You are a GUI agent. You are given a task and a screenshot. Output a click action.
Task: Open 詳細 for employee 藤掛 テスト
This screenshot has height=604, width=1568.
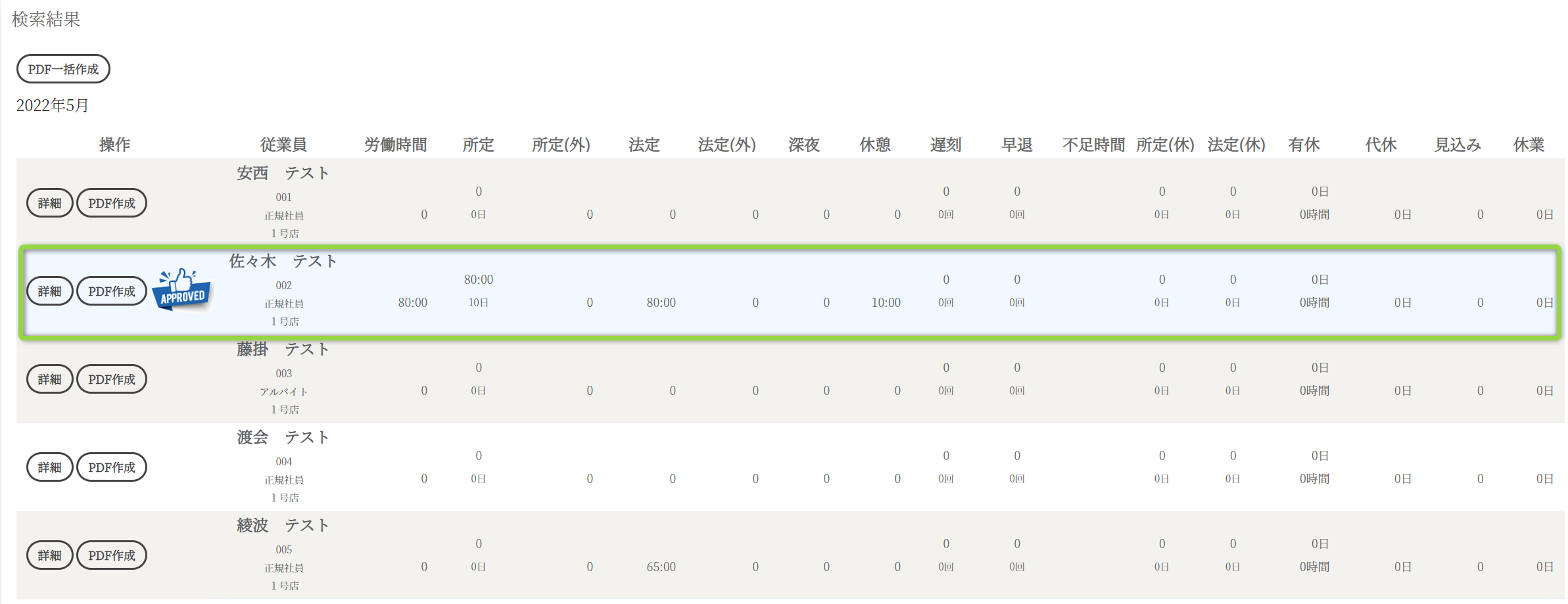pos(49,379)
